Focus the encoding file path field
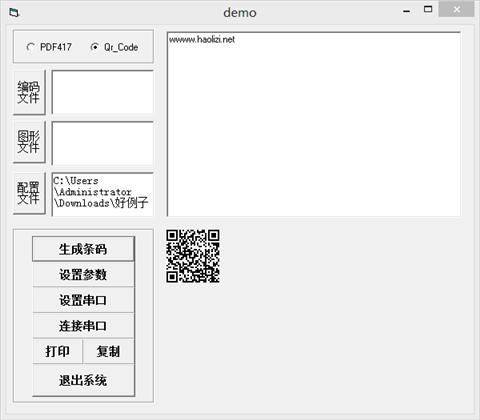This screenshot has width=480, height=420. coord(103,92)
